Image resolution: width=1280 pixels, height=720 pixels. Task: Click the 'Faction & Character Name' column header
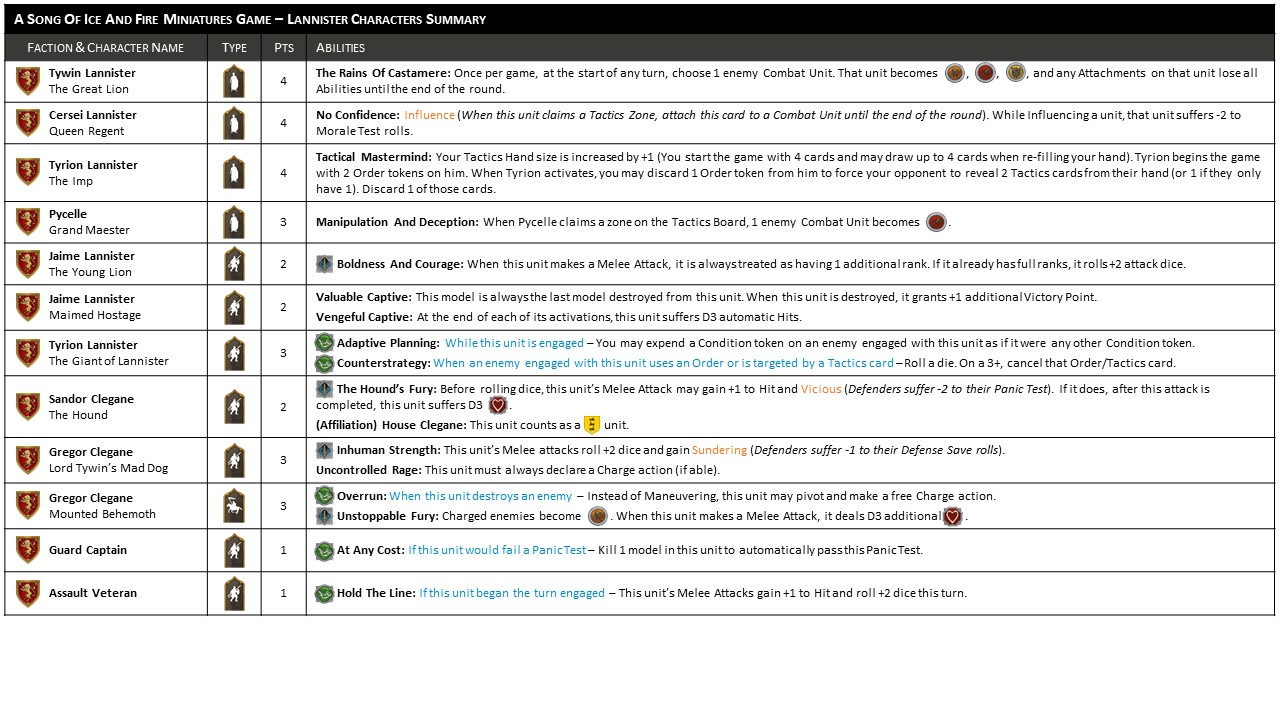click(106, 47)
